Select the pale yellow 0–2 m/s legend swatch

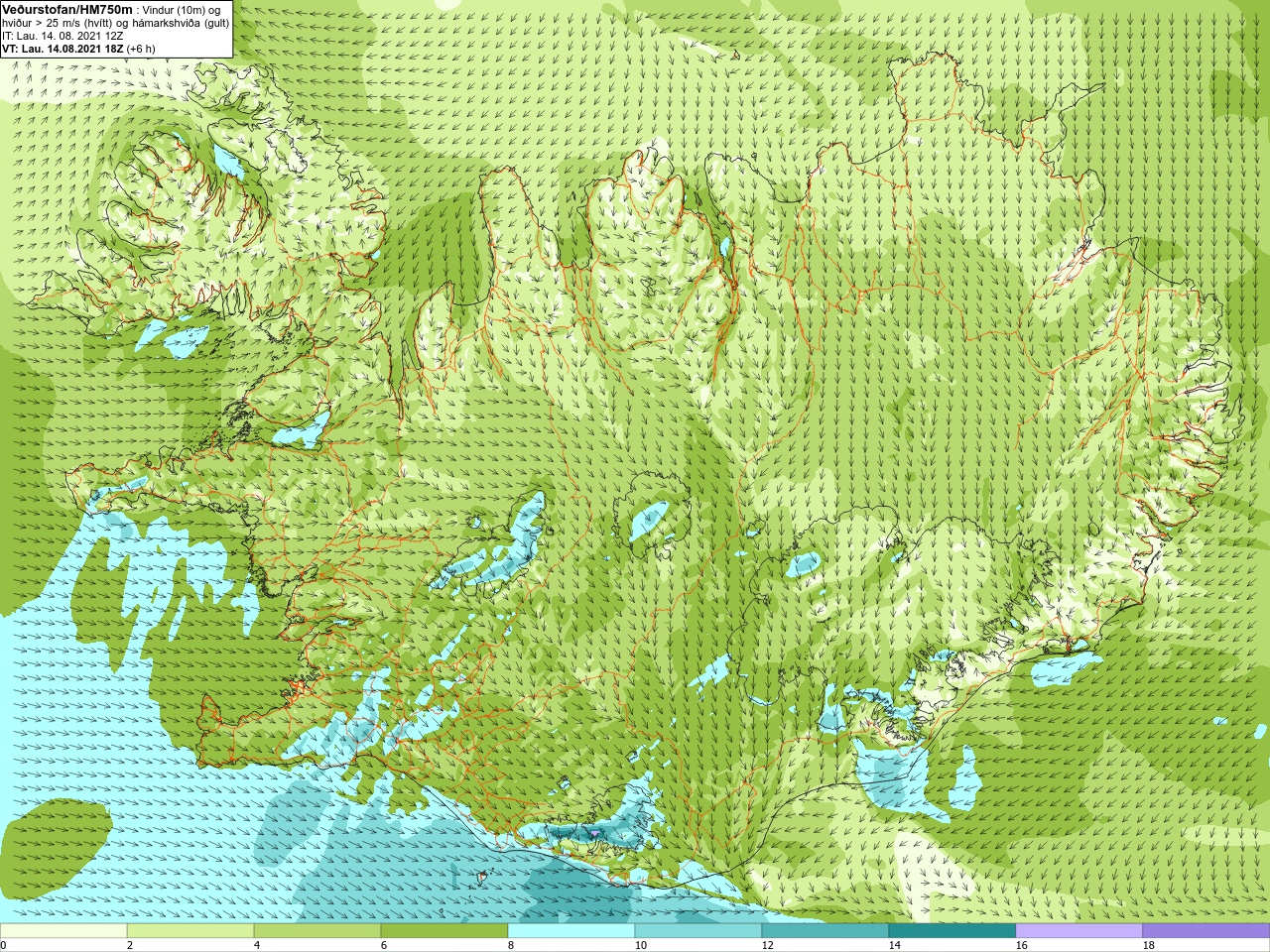(63, 931)
